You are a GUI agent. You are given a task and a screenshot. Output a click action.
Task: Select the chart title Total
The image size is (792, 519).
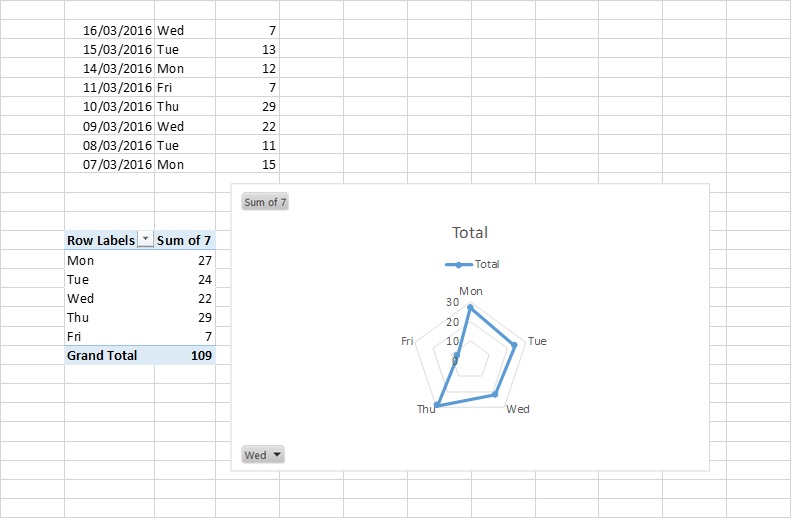(x=470, y=233)
